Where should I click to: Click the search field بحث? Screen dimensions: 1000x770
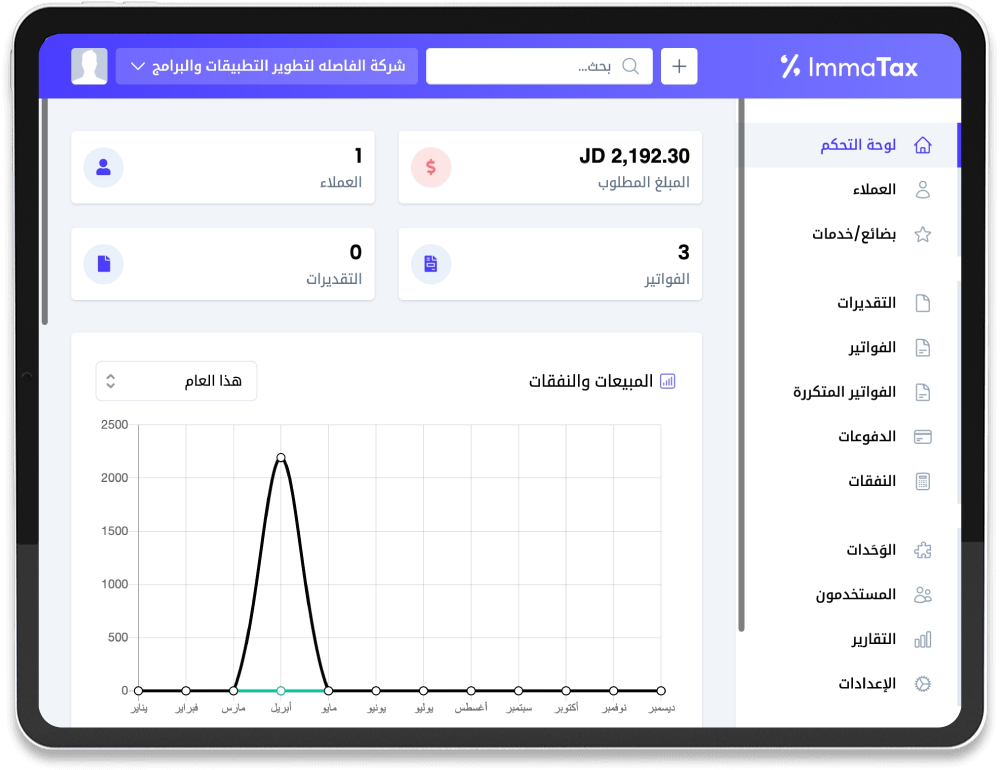(540, 67)
